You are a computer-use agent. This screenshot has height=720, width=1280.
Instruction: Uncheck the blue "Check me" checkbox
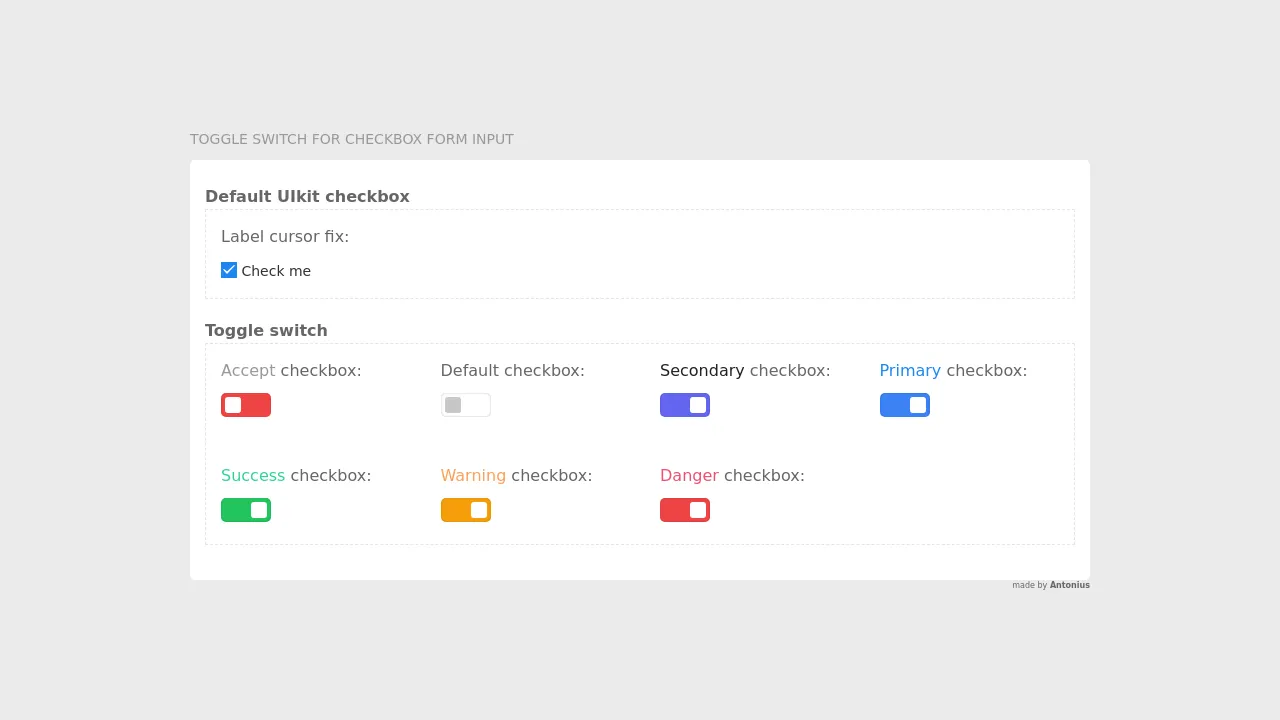[229, 270]
